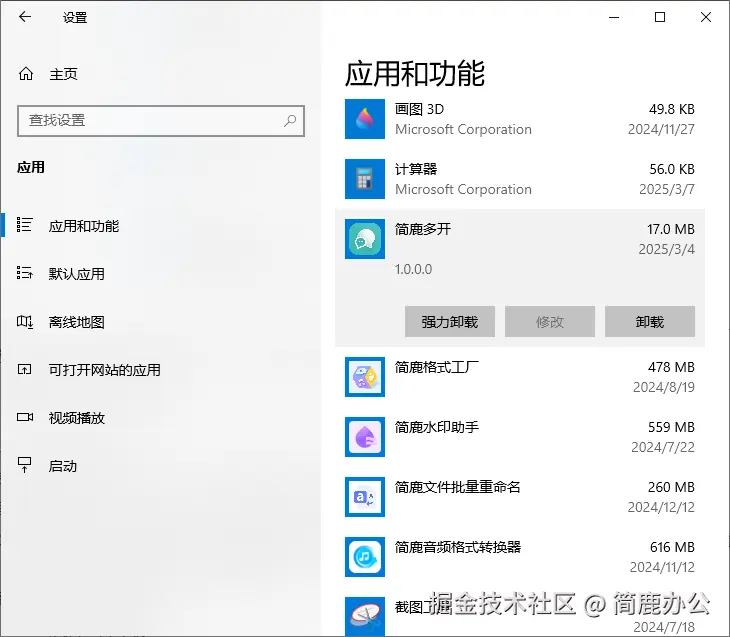Select the 简鹿多开 app name
The height and width of the screenshot is (637, 730).
click(423, 229)
